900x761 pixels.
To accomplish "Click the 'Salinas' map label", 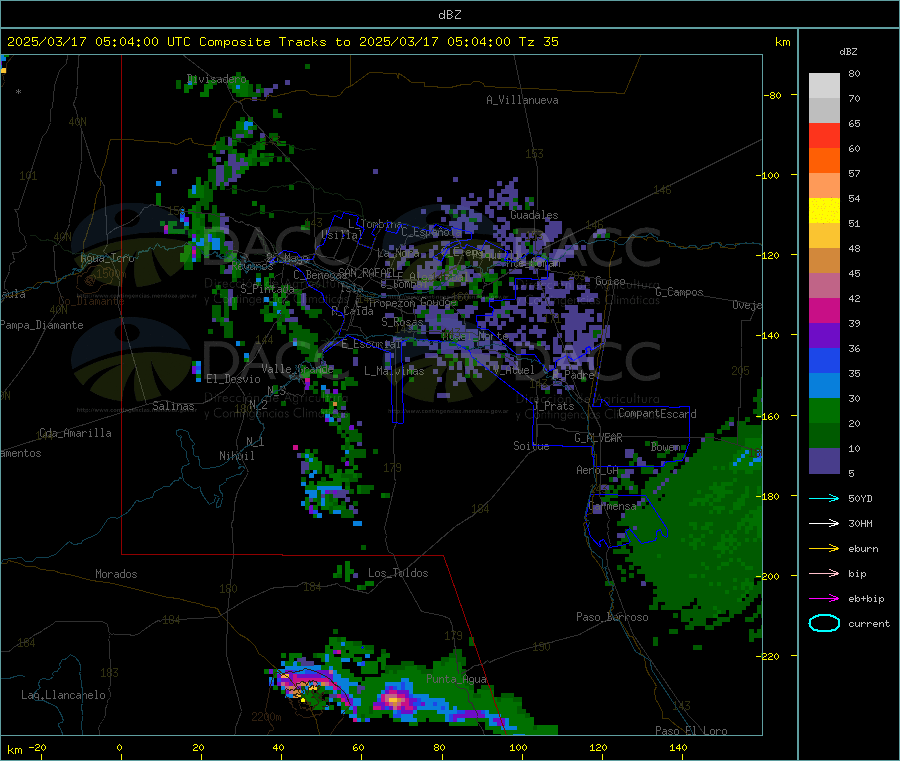I will click(173, 406).
